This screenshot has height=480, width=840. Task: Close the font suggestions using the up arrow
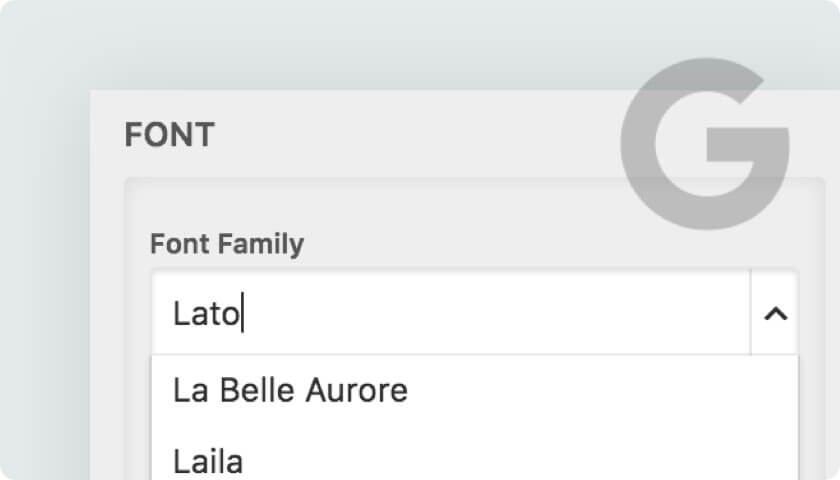(775, 313)
